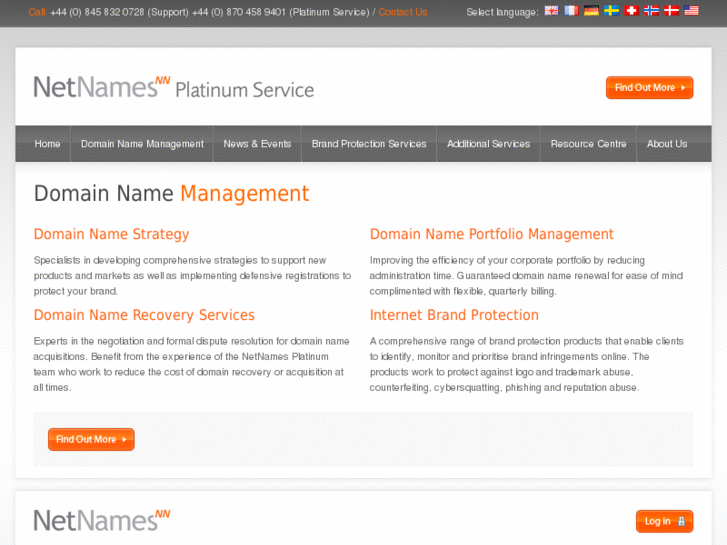Open News & Events menu item
The image size is (727, 545).
click(257, 144)
